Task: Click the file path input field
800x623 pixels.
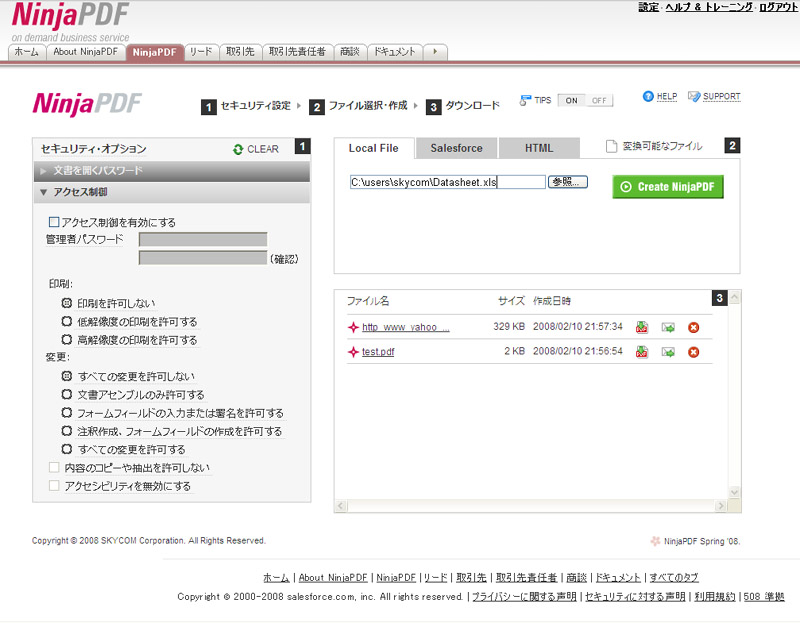Action: (x=447, y=182)
